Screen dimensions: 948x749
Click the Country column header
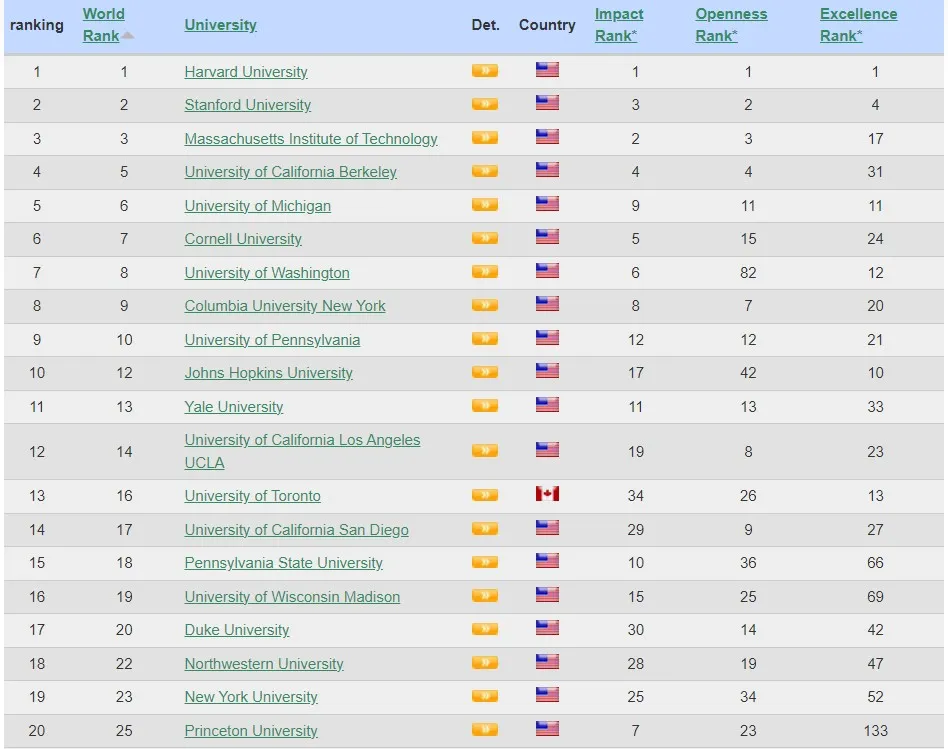coord(547,25)
